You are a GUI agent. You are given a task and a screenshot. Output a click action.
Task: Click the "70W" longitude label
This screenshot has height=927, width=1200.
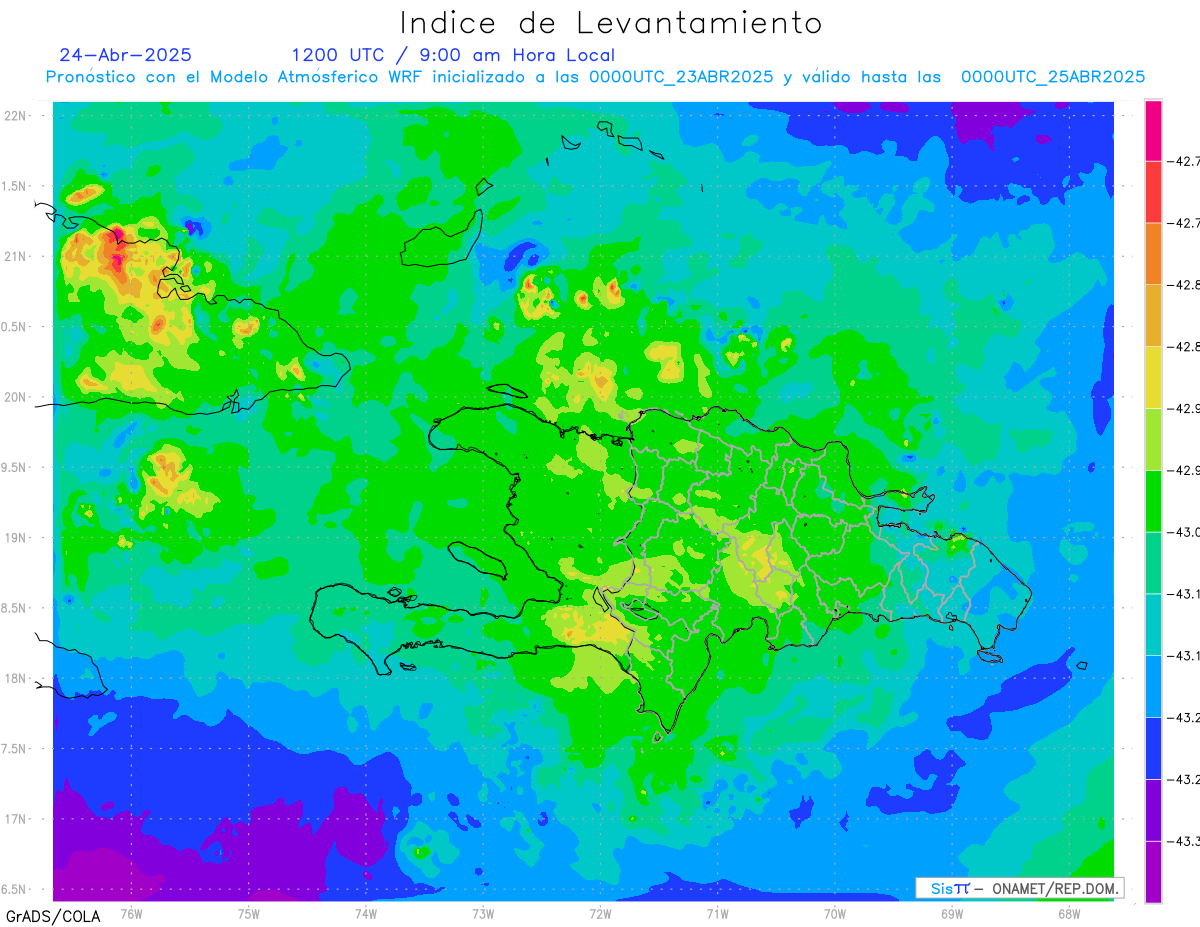point(835,914)
